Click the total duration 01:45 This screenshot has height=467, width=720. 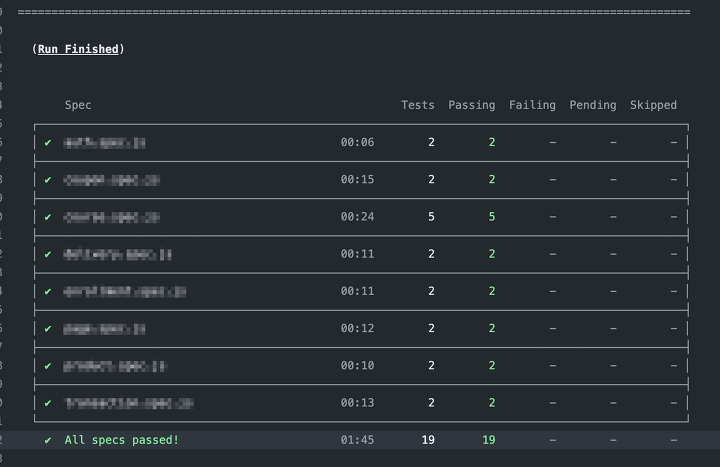(x=357, y=440)
